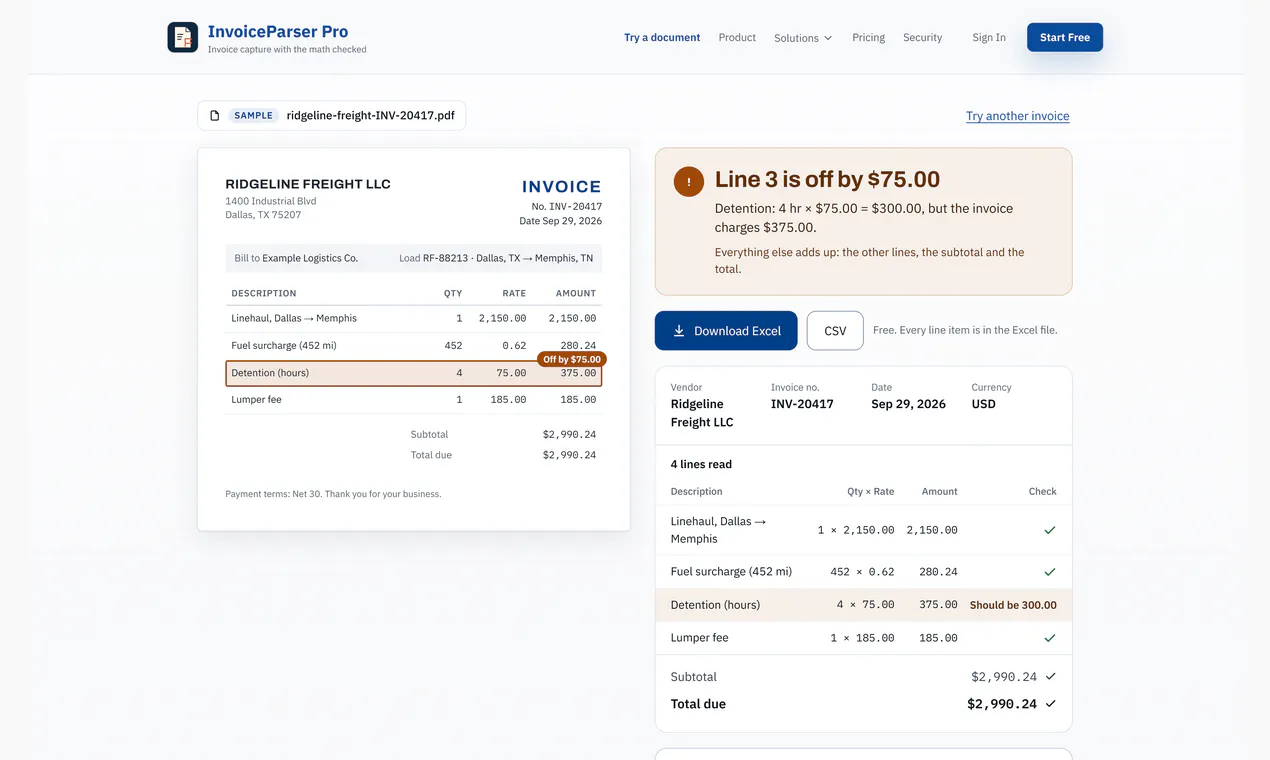Click the Invoice no. value INV-20417

click(x=802, y=404)
